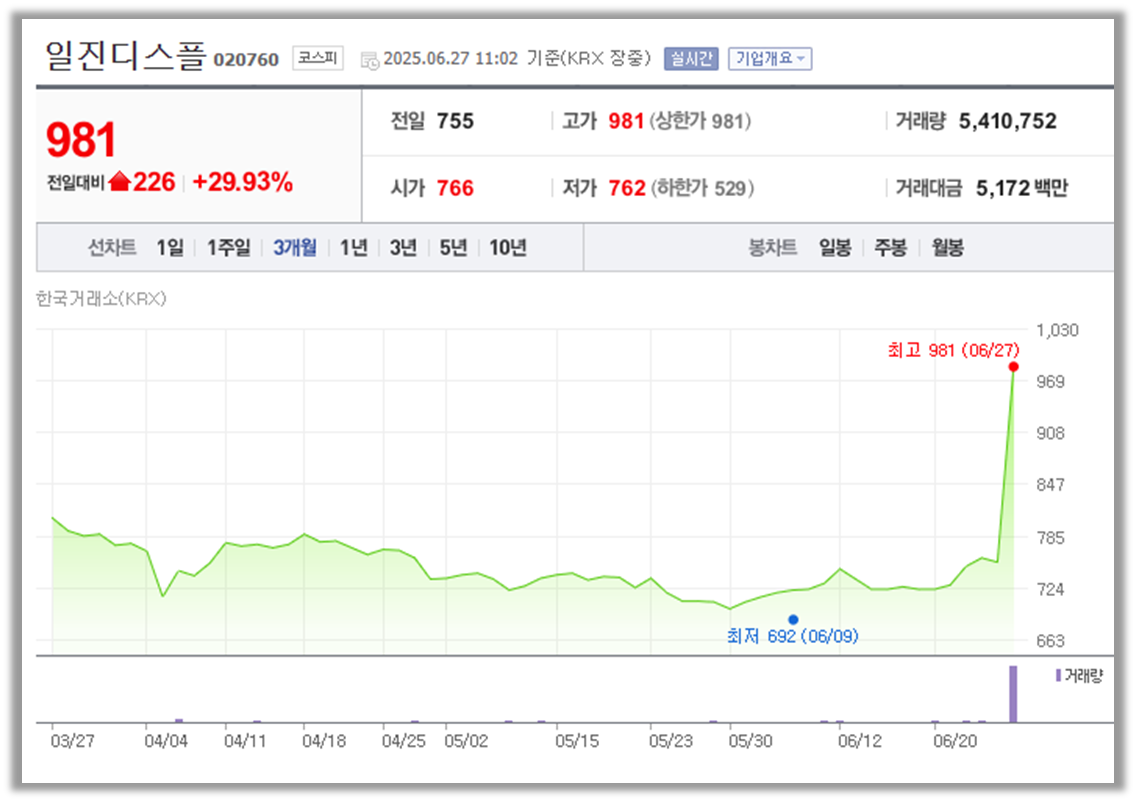
Task: Select the 1년 line chart period
Action: [354, 248]
